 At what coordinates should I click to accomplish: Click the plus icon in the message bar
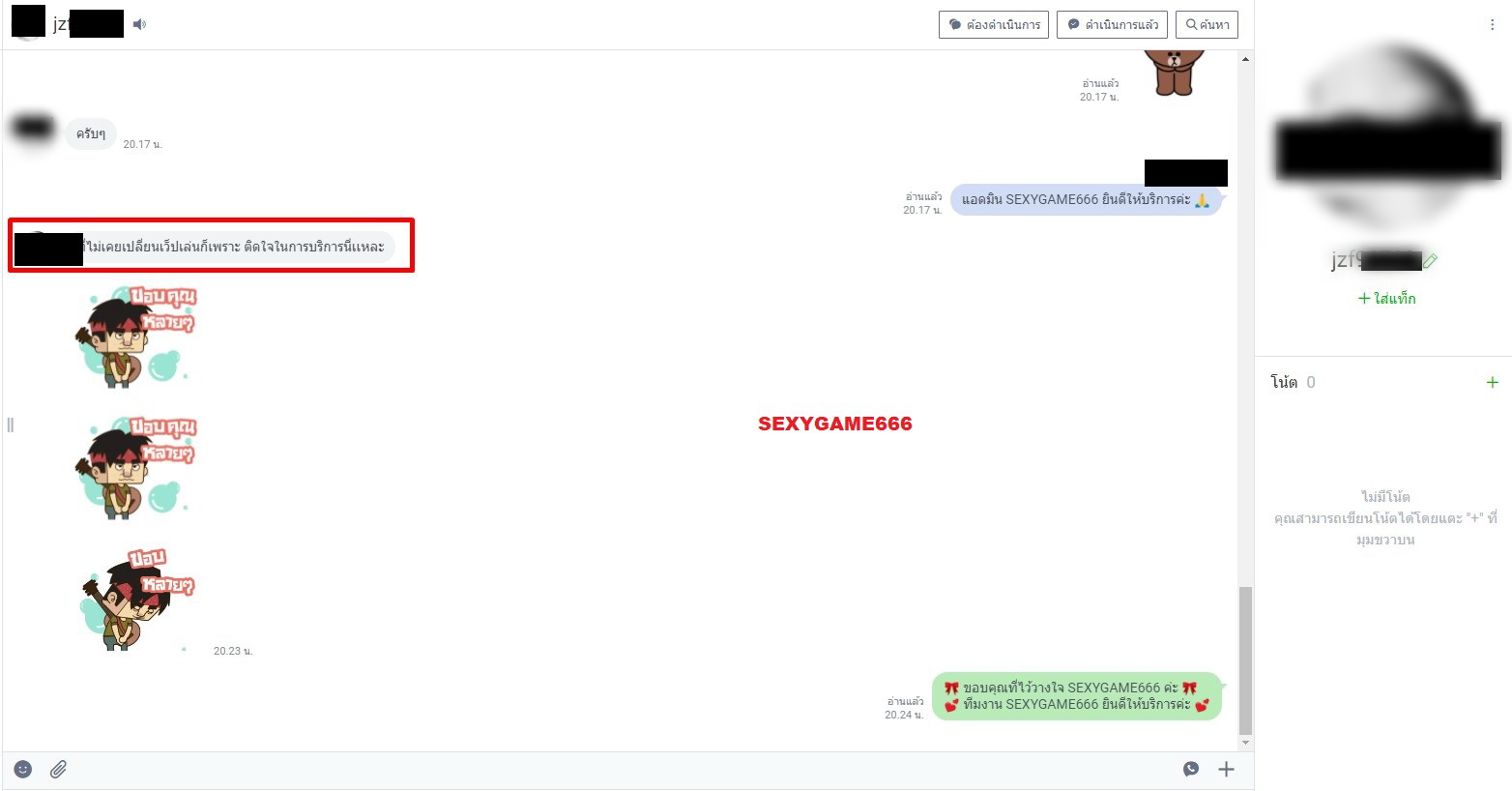[x=1226, y=769]
